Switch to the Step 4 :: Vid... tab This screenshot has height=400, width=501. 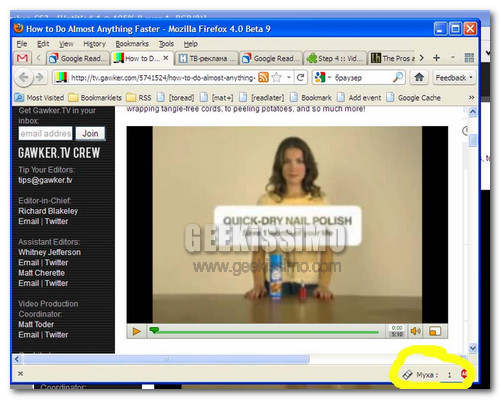pyautogui.click(x=335, y=58)
